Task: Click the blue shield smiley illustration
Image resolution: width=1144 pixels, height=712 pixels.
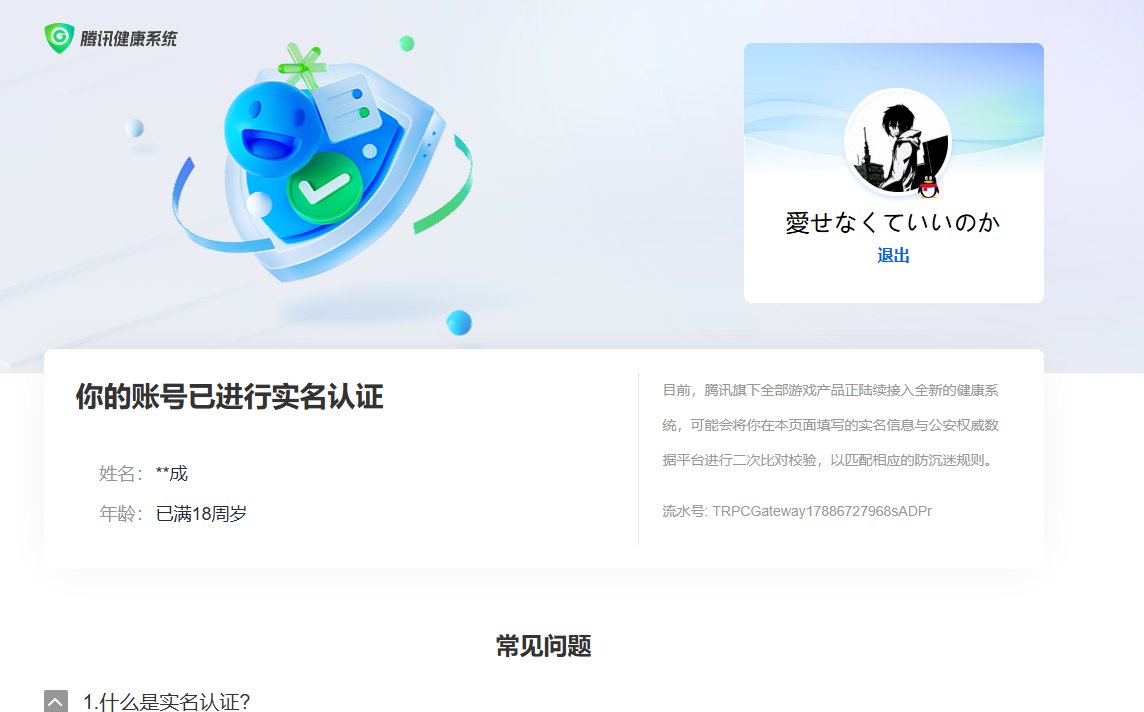Action: (322, 164)
